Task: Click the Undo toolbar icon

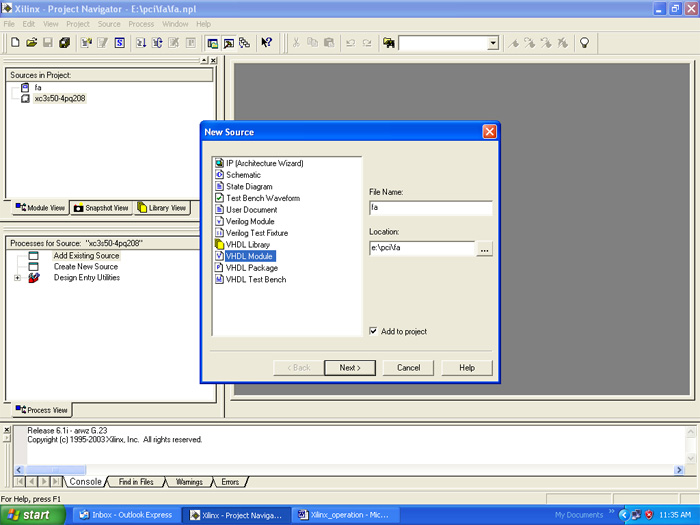Action: click(350, 43)
